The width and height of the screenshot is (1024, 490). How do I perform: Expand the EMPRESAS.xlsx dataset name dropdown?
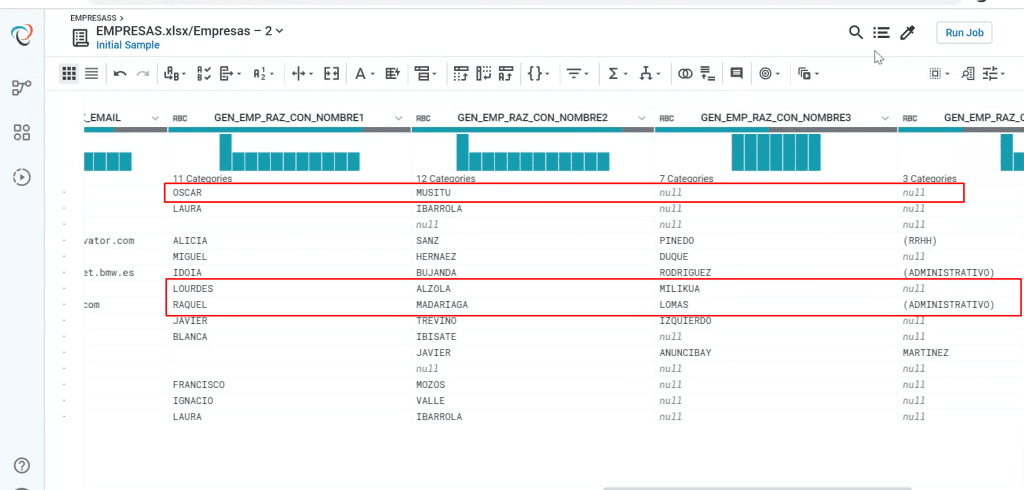click(280, 31)
